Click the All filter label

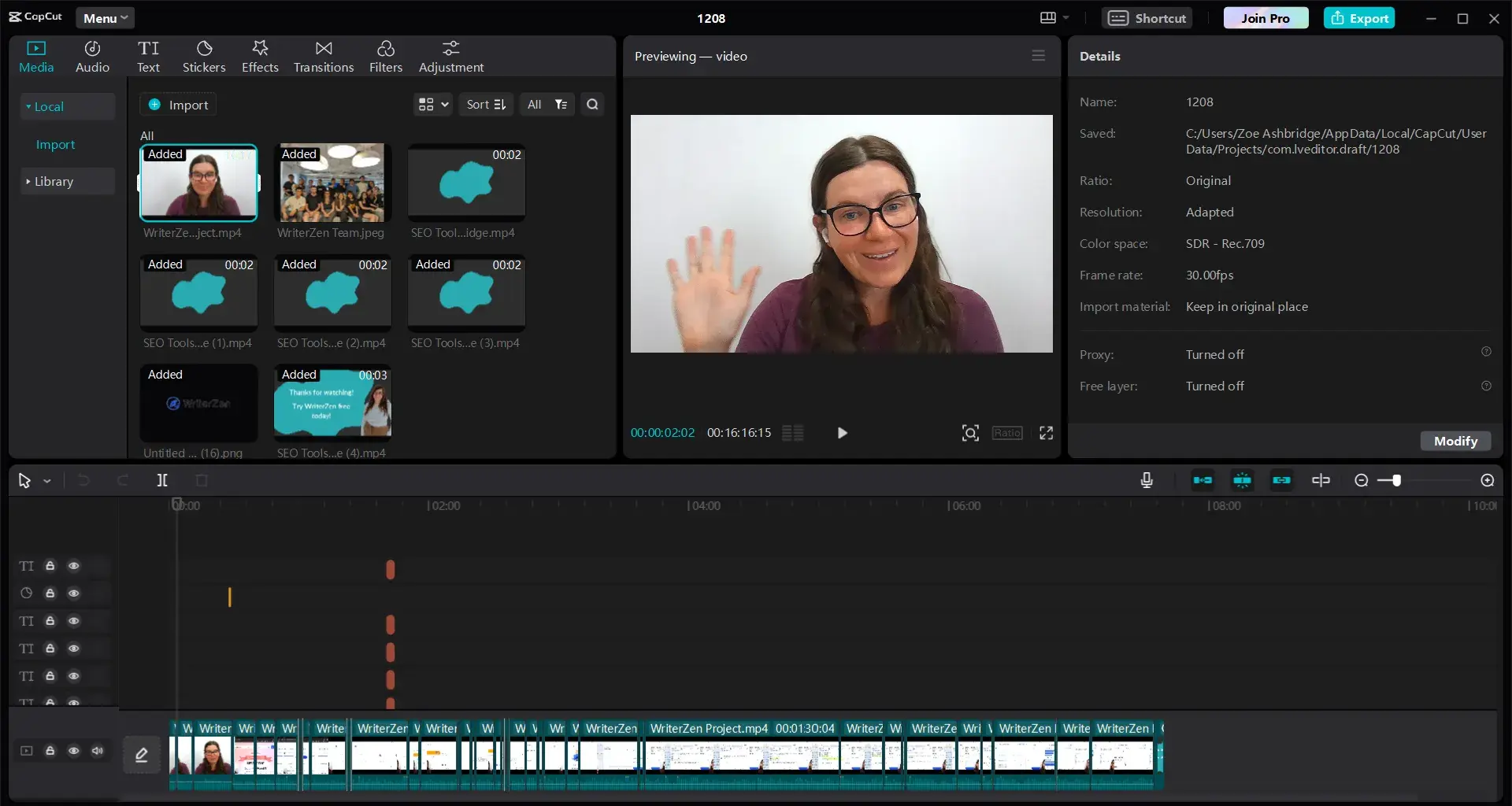pos(534,105)
